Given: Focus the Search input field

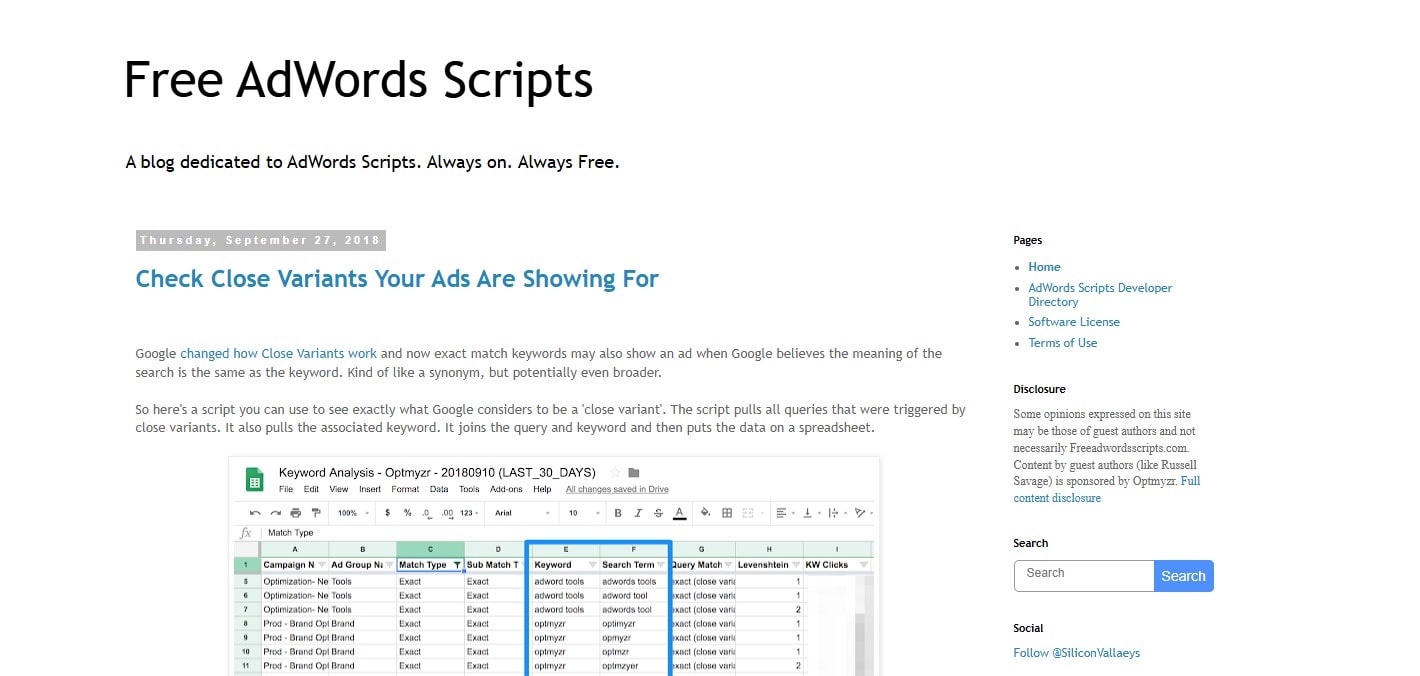Looking at the screenshot, I should [x=1084, y=576].
